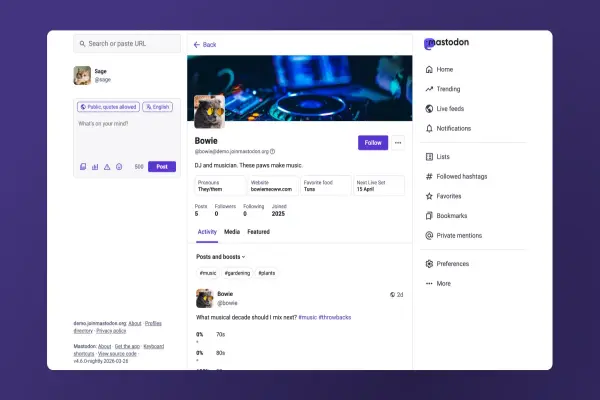Click the Pronouns They/them field

point(220,186)
